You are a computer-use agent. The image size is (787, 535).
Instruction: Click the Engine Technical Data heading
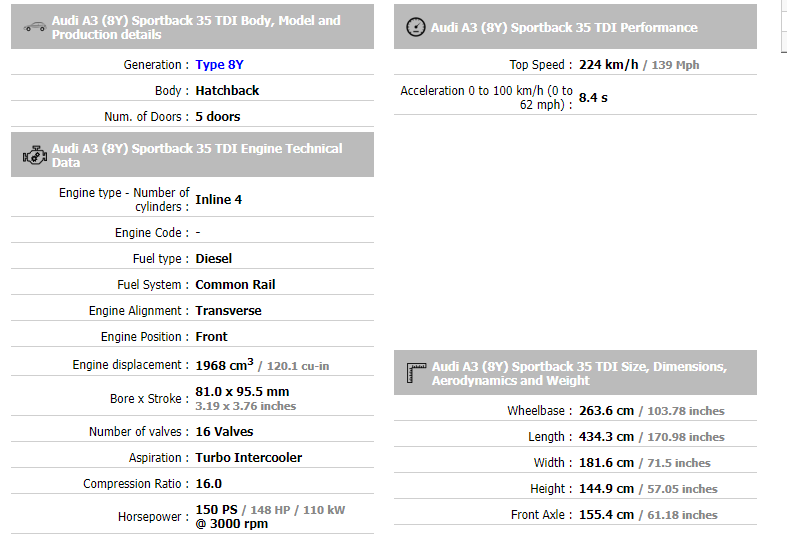(197, 156)
